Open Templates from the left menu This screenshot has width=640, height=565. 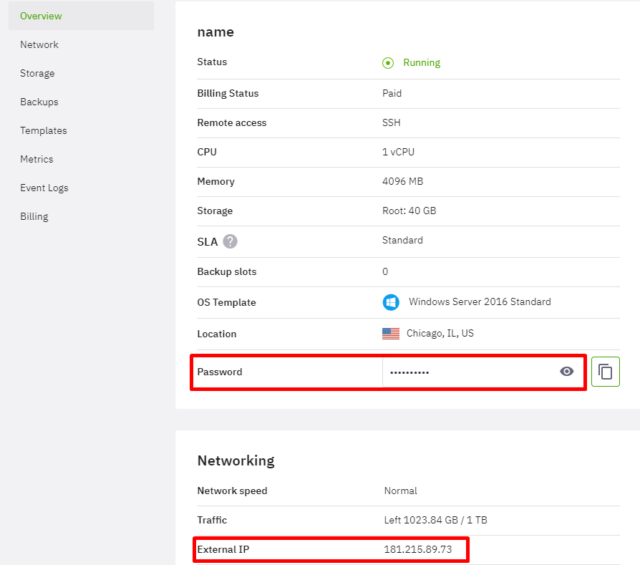tap(43, 131)
